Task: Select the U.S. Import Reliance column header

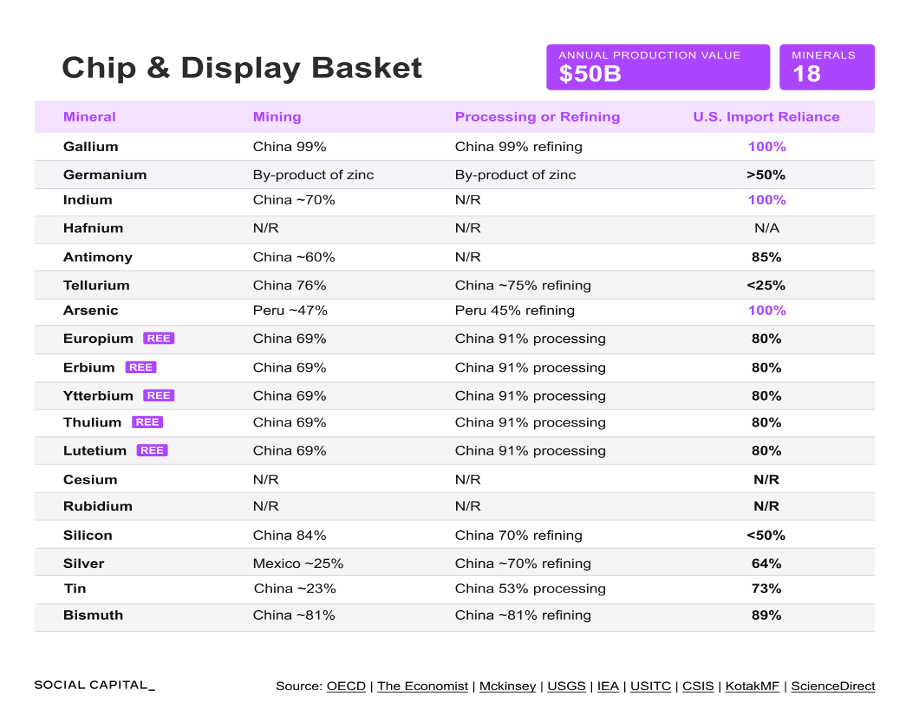Action: [x=766, y=117]
